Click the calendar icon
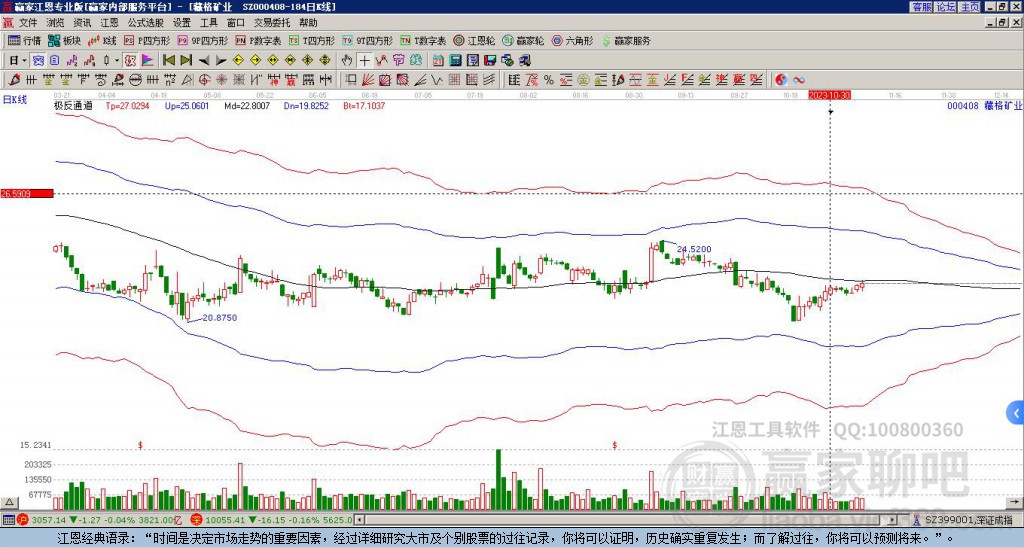 [438, 60]
